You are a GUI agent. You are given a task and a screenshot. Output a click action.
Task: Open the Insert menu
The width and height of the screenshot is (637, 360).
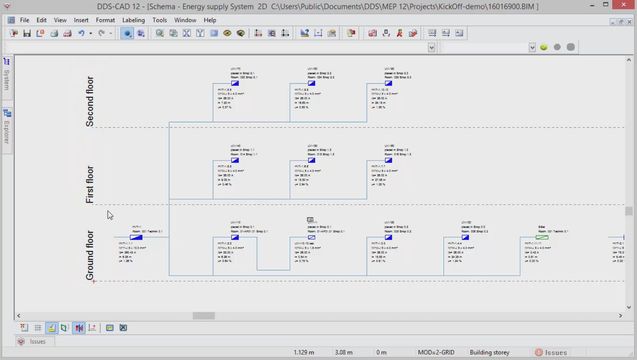tap(81, 20)
